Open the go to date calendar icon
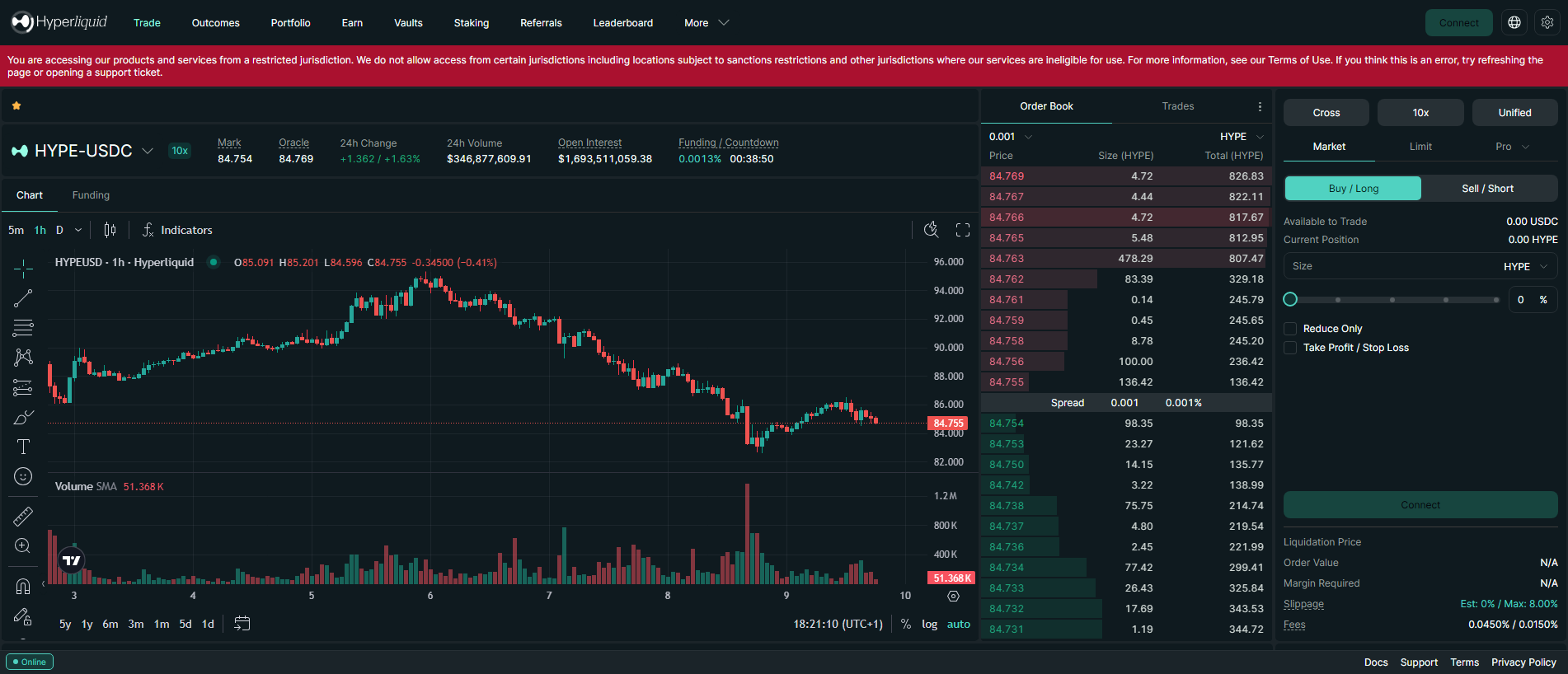 [242, 624]
